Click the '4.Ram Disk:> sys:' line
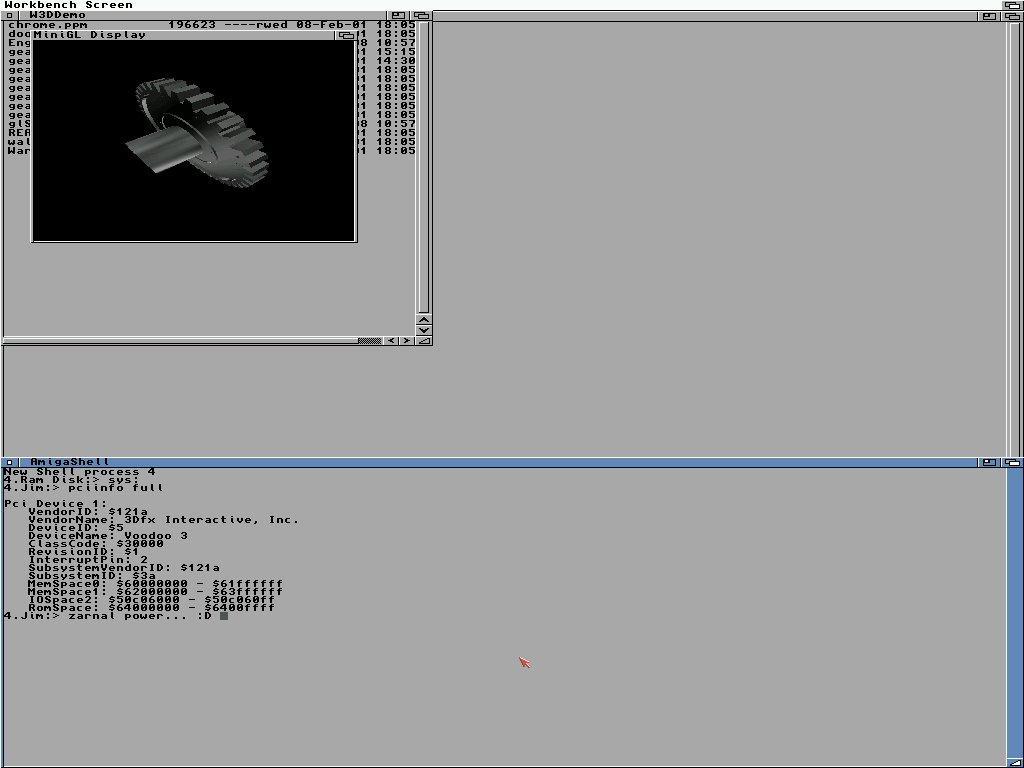This screenshot has height=768, width=1024. pos(71,479)
